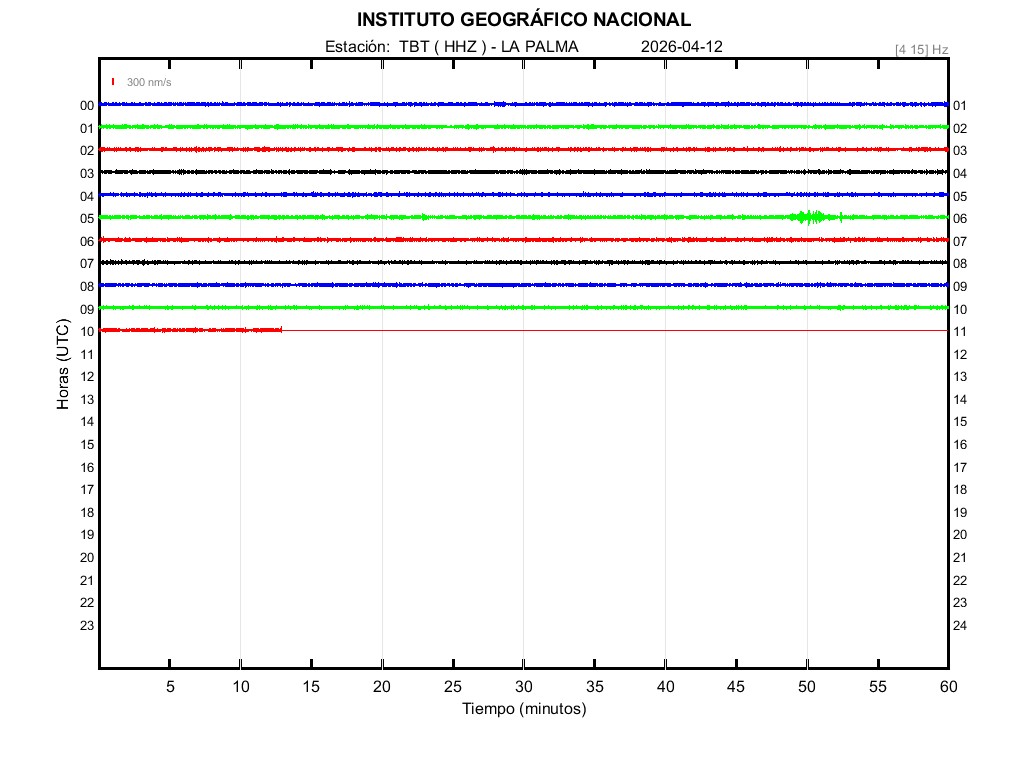This screenshot has width=1024, height=768.
Task: Click the [4 15] Hz filter label
Action: click(921, 49)
